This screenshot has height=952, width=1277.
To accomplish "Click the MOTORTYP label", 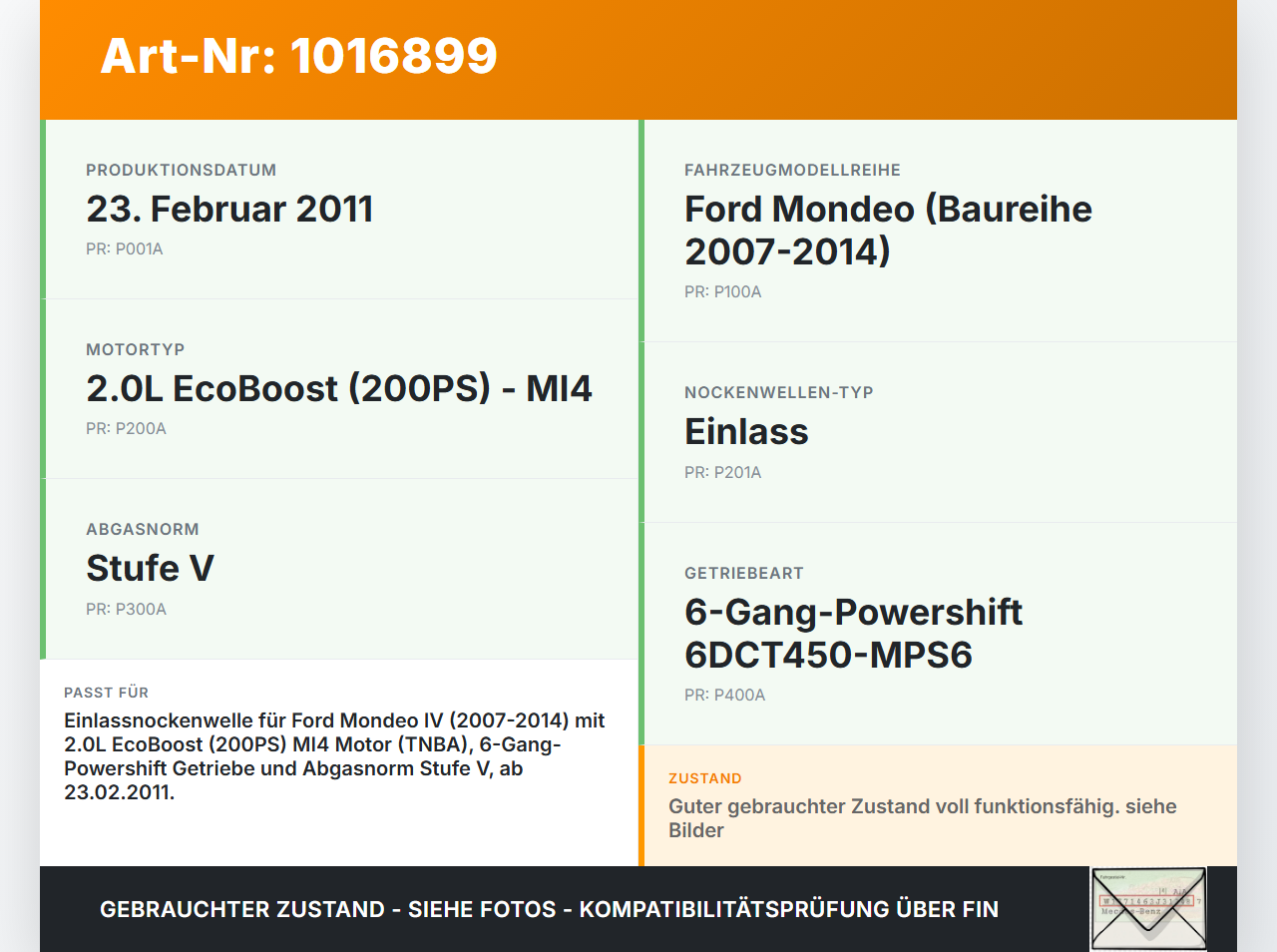I will coord(136,349).
